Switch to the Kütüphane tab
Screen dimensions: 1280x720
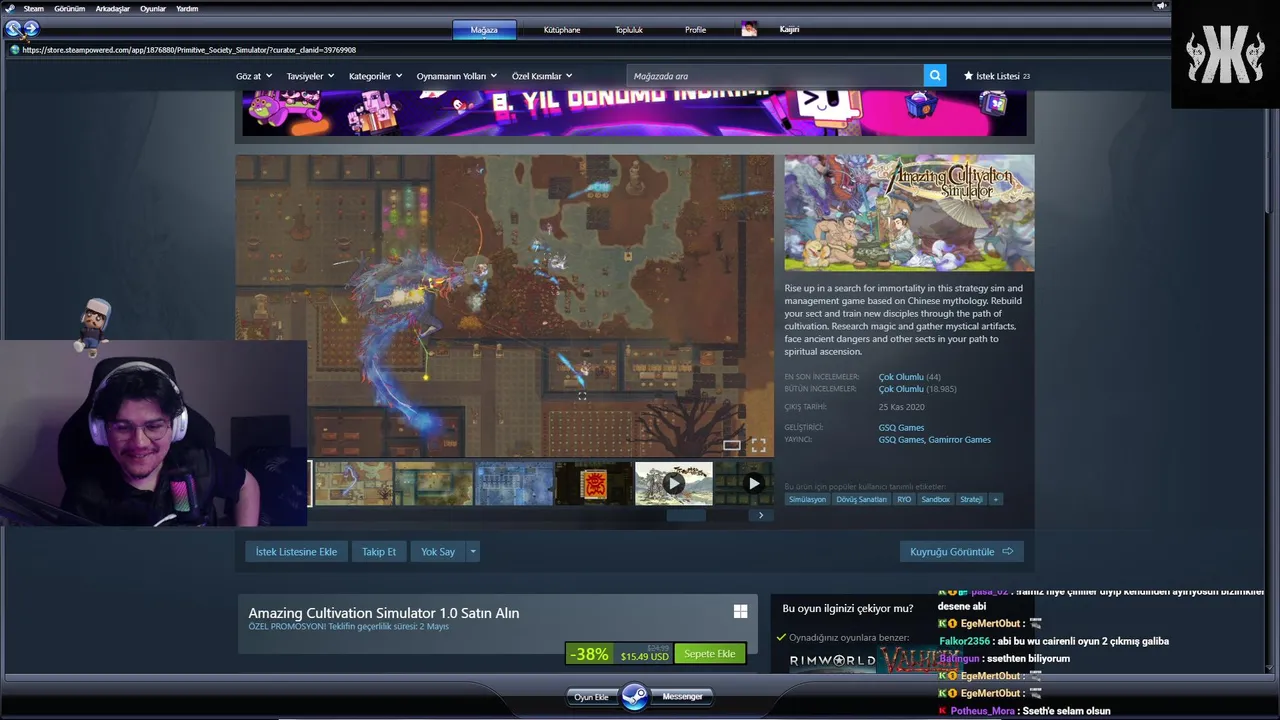562,30
